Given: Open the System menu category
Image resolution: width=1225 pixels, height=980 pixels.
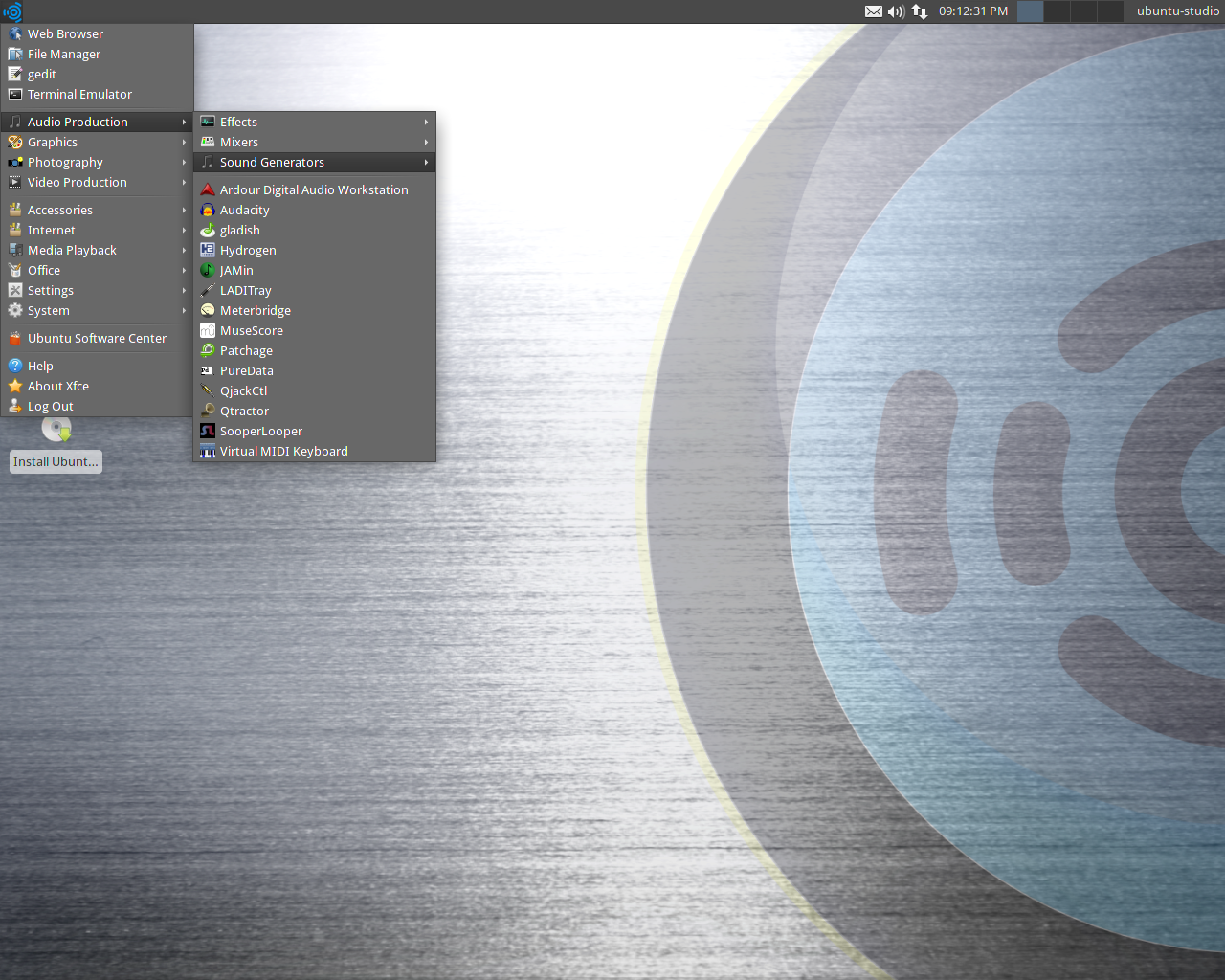Looking at the screenshot, I should point(98,310).
